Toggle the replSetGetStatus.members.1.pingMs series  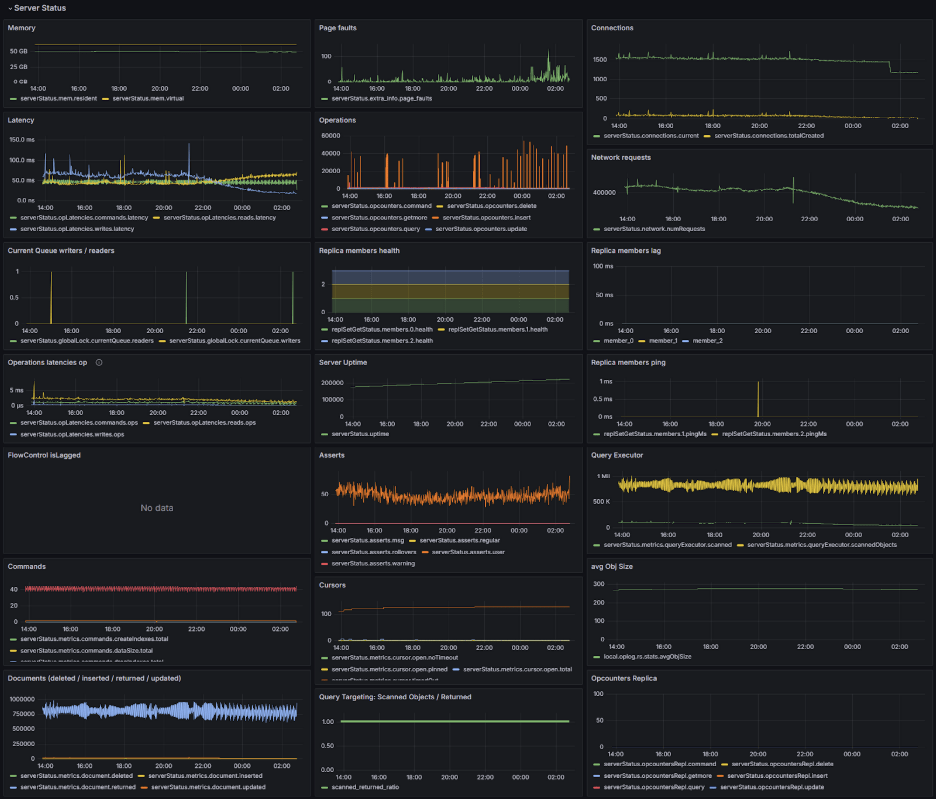tap(655, 434)
